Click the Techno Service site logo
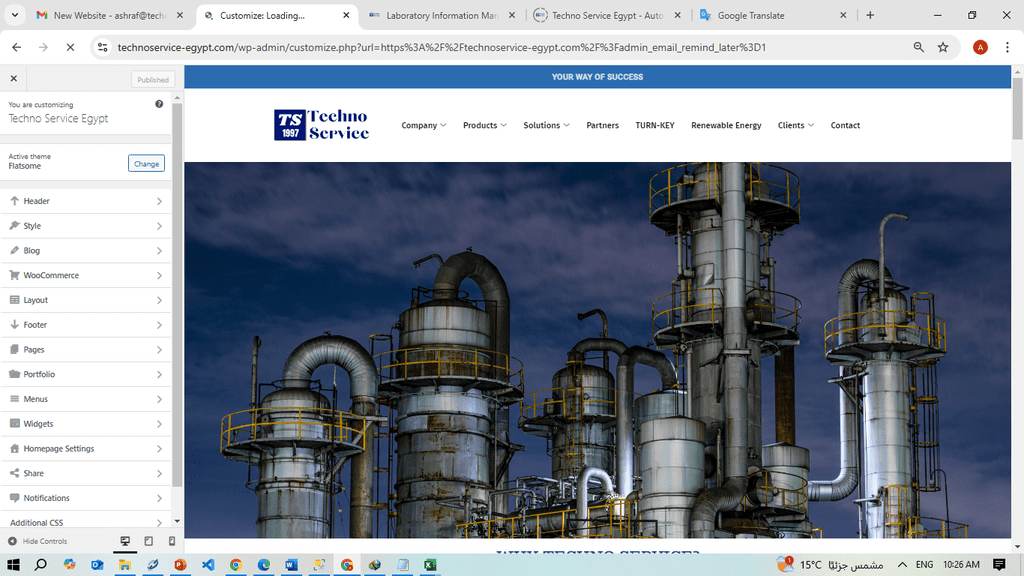 click(321, 125)
